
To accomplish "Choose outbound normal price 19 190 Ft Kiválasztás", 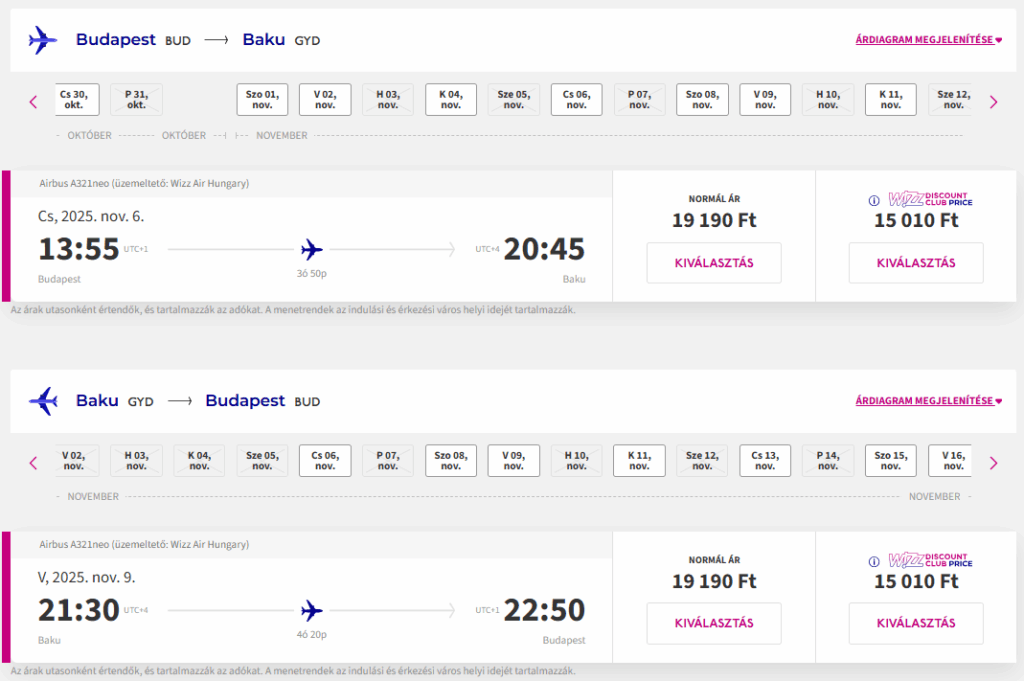I will click(714, 263).
